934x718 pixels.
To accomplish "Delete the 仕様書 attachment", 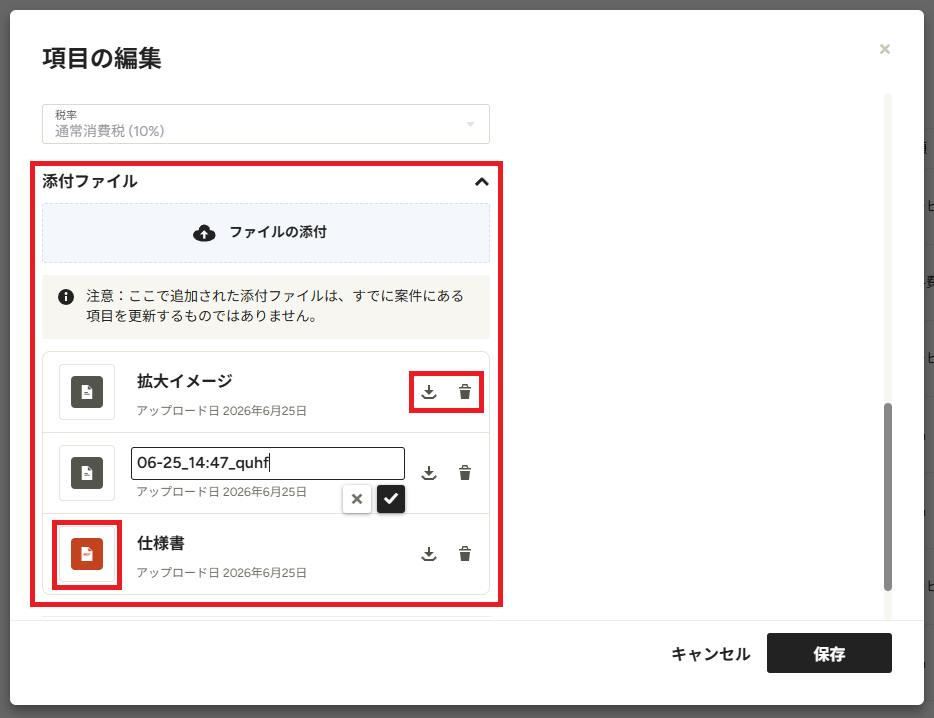I will coord(465,554).
